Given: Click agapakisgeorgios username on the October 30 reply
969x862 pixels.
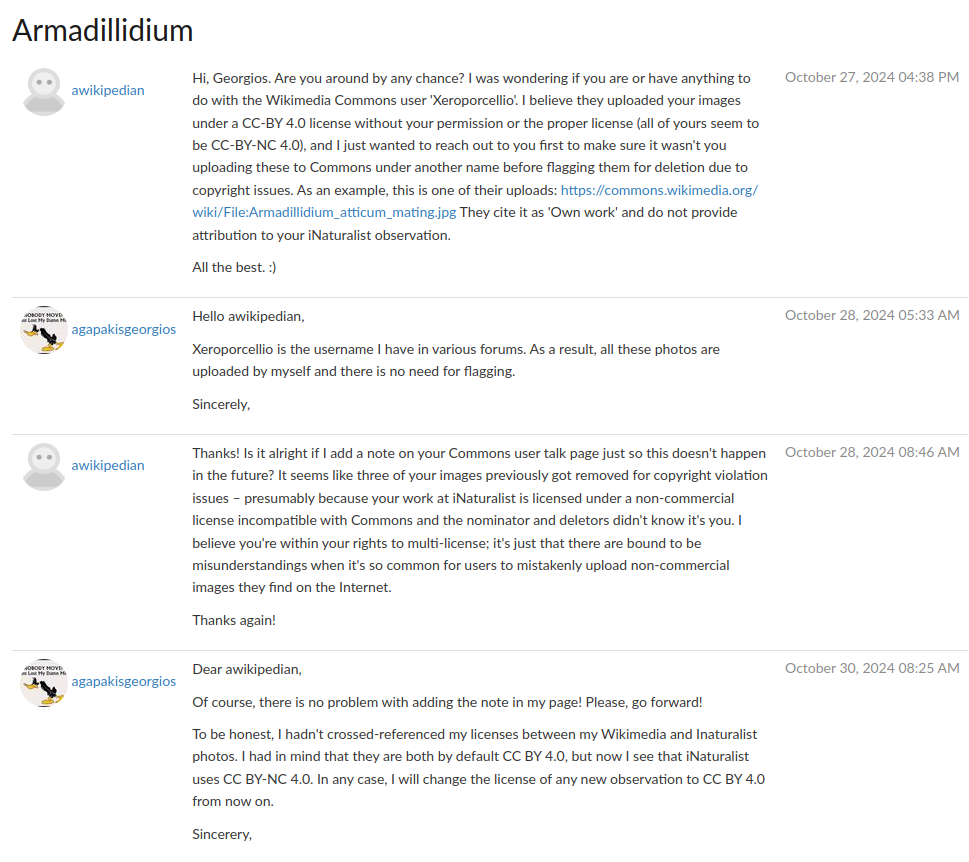Looking at the screenshot, I should point(124,681).
